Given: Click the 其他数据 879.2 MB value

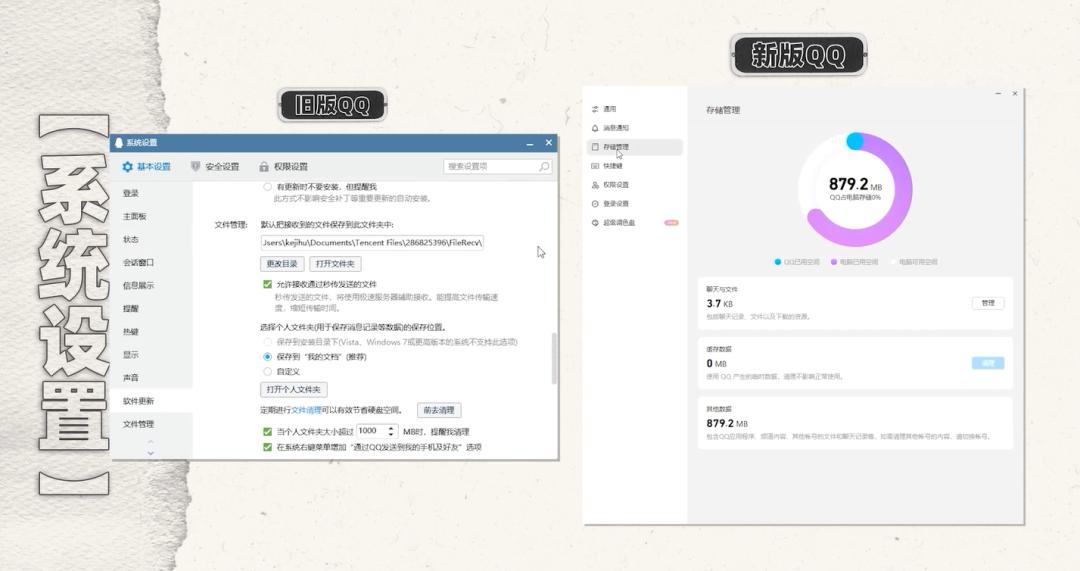Looking at the screenshot, I should point(727,423).
